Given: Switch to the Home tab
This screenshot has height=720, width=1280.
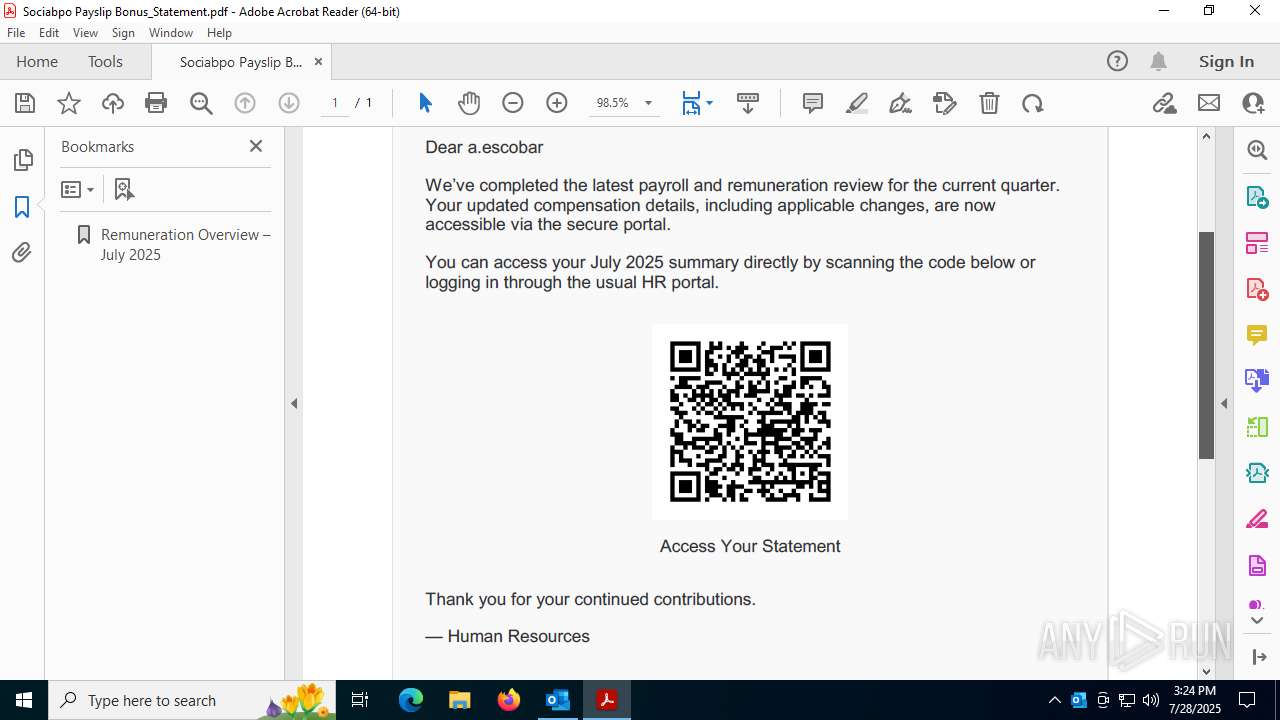Looking at the screenshot, I should [37, 62].
